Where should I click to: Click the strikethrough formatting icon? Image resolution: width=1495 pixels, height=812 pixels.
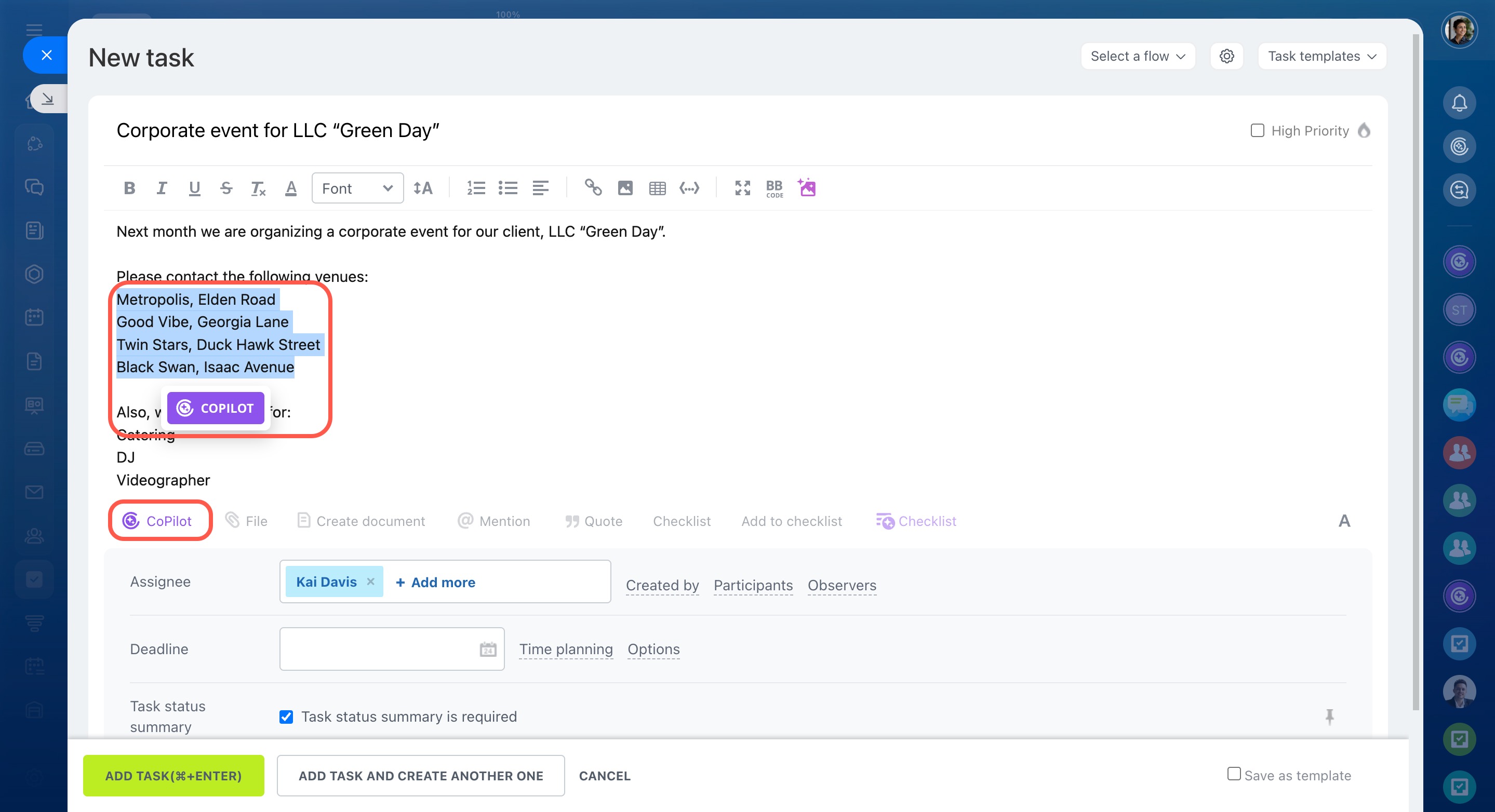click(x=226, y=188)
